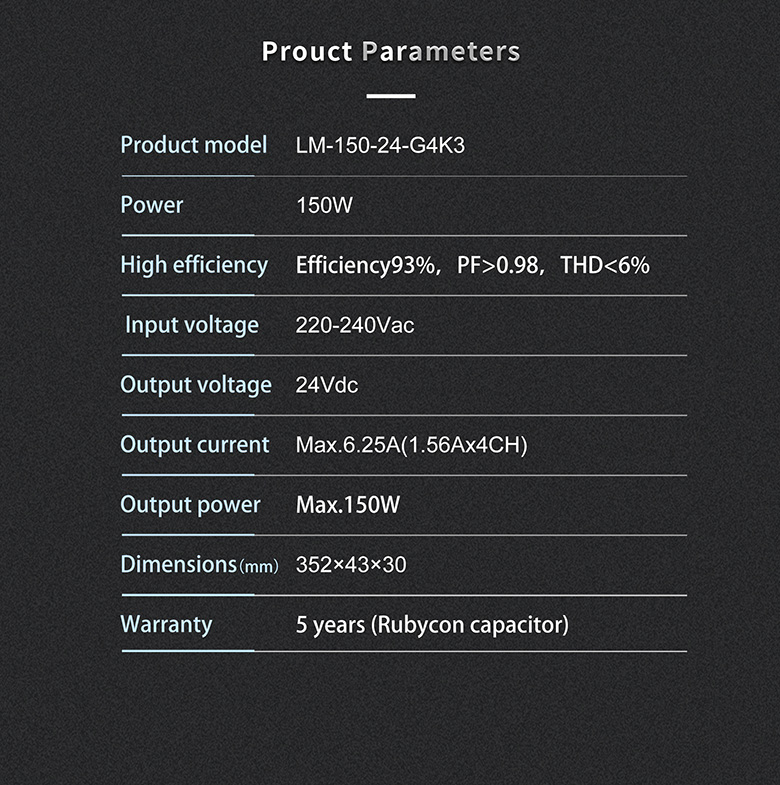This screenshot has width=780, height=785.
Task: Click the "THD<6%" value
Action: point(605,266)
